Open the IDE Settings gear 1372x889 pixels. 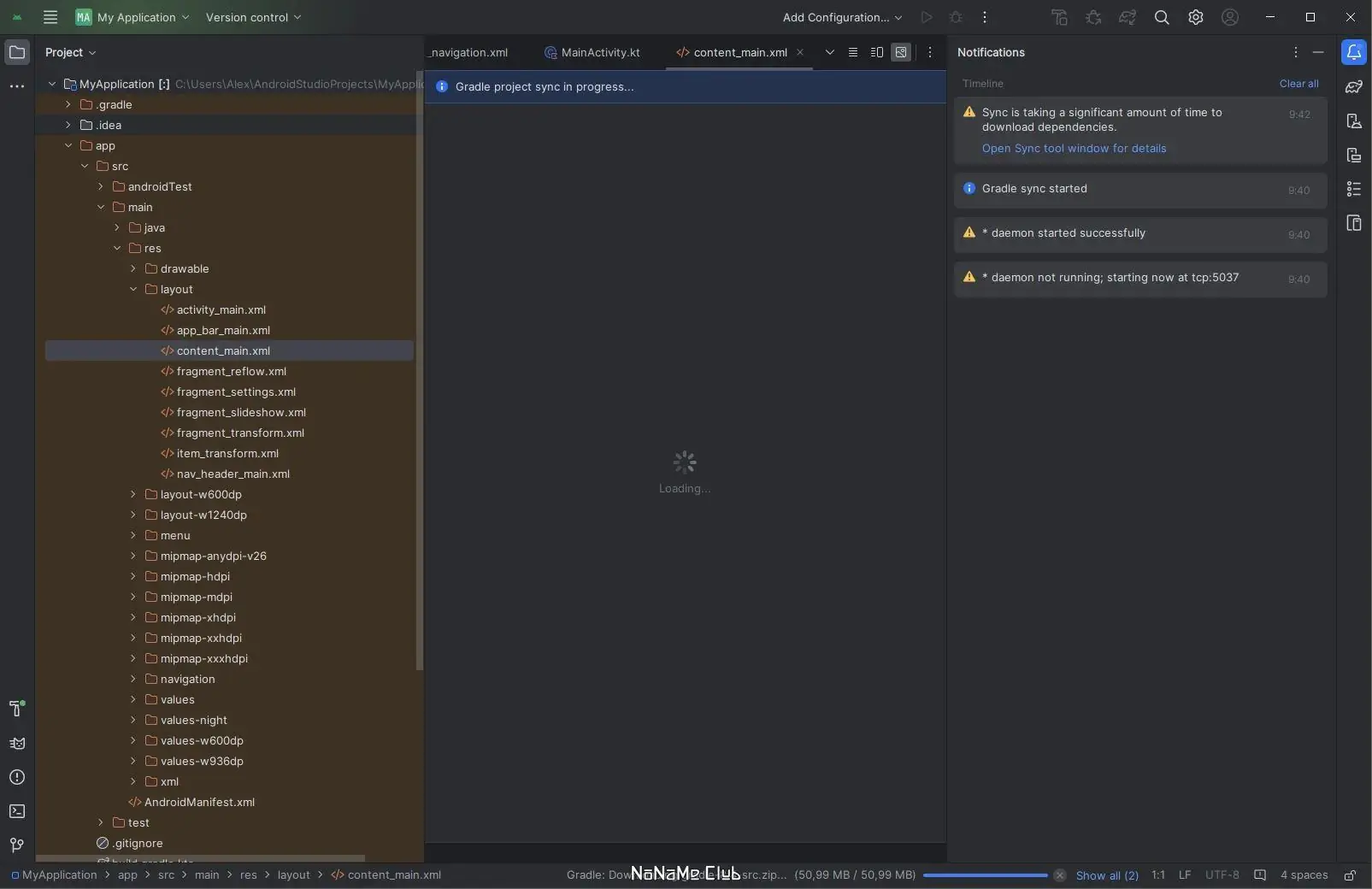click(1196, 17)
